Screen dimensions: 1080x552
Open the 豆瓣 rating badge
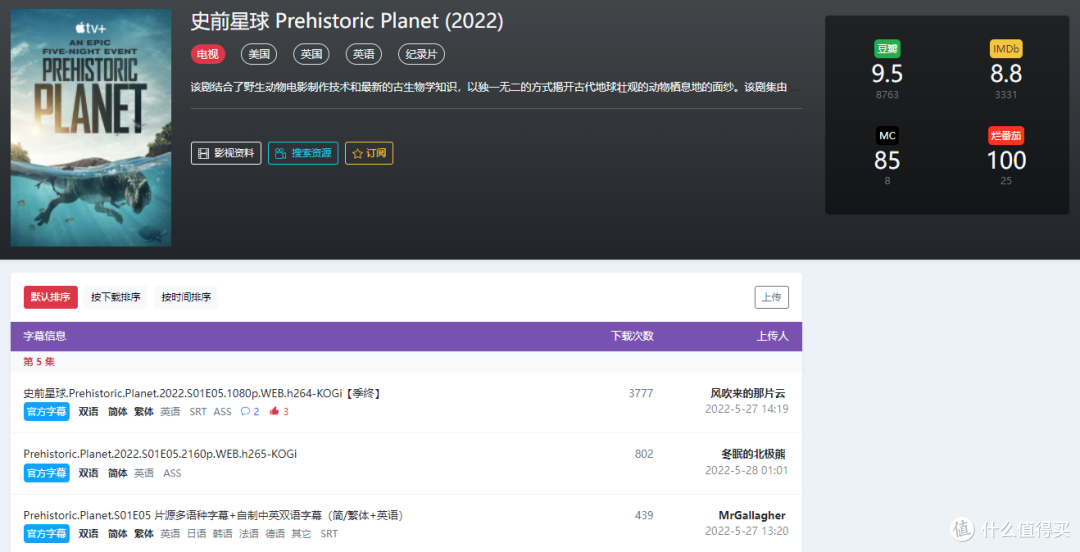pos(887,49)
